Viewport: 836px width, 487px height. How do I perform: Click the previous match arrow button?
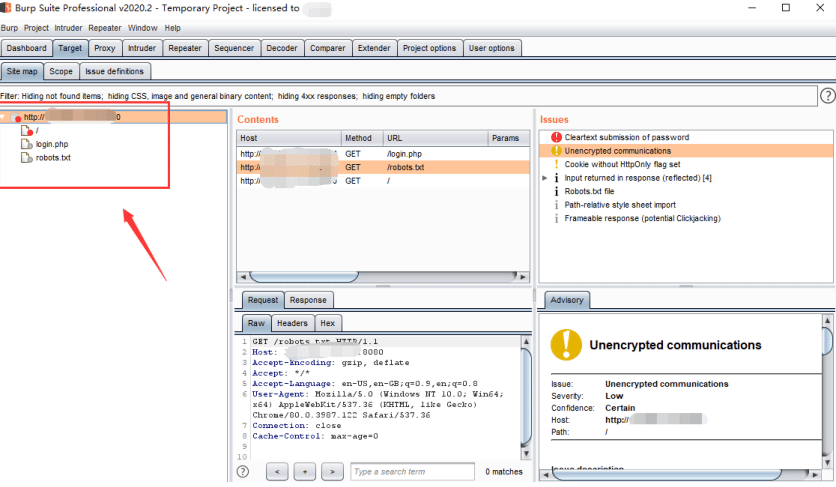click(x=277, y=472)
